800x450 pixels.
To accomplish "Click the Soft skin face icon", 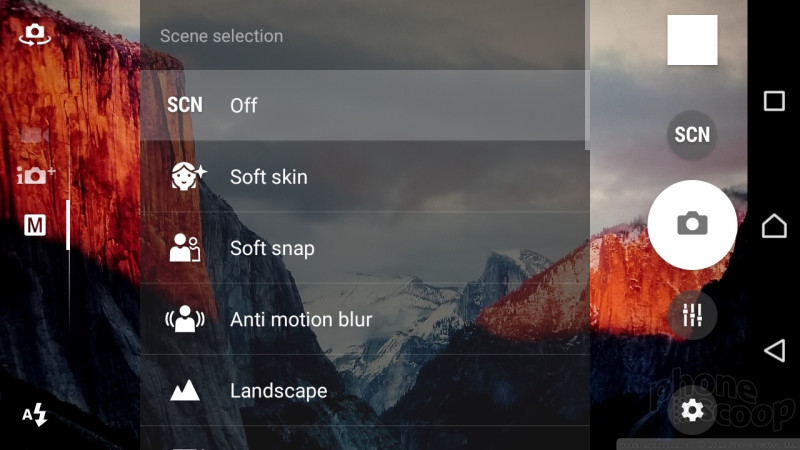I will pos(188,177).
